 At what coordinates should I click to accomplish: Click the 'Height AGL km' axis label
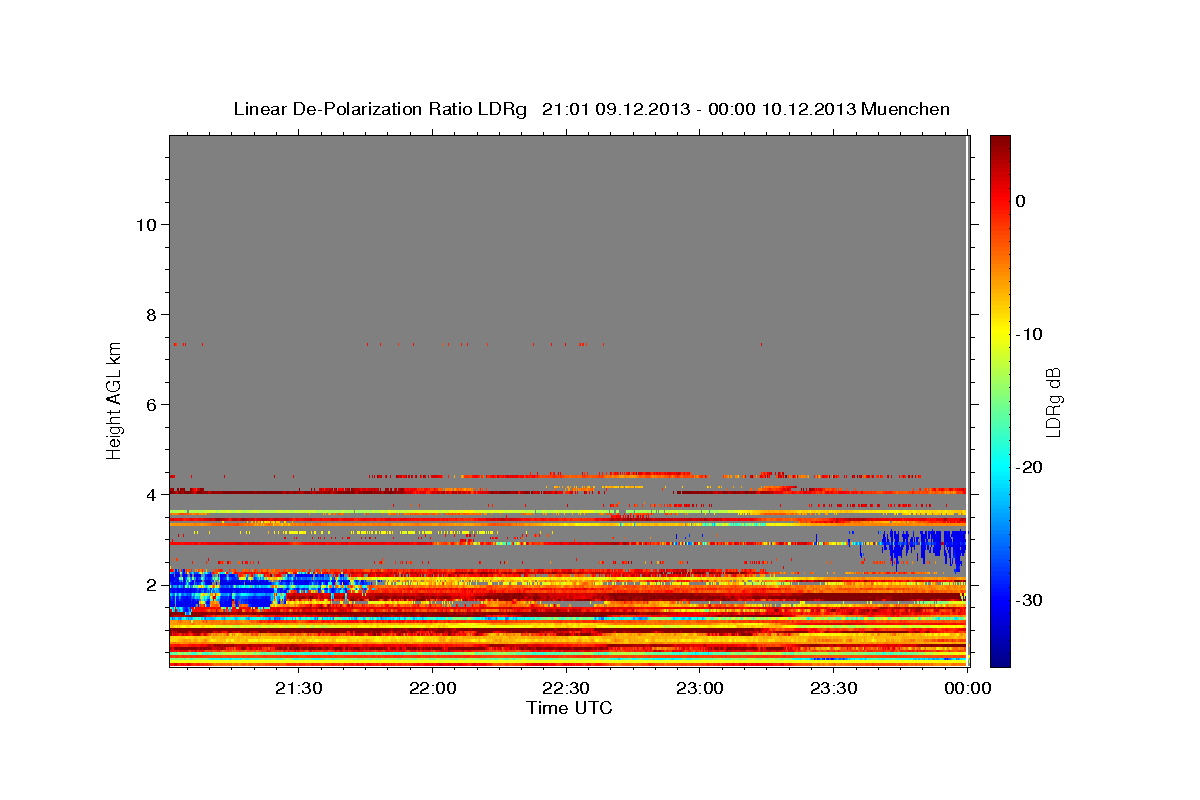[x=115, y=400]
